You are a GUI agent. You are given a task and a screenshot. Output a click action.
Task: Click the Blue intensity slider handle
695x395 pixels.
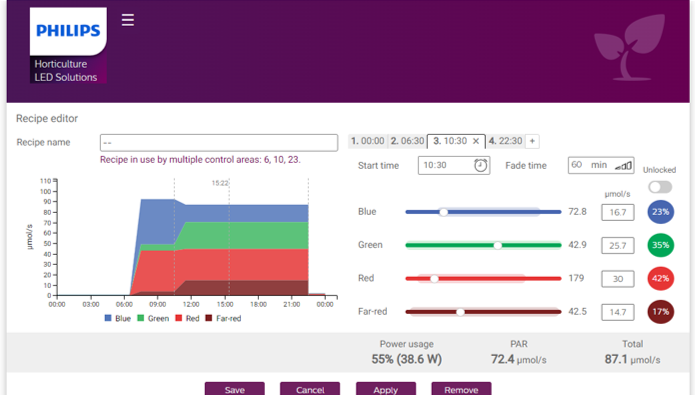tap(443, 212)
